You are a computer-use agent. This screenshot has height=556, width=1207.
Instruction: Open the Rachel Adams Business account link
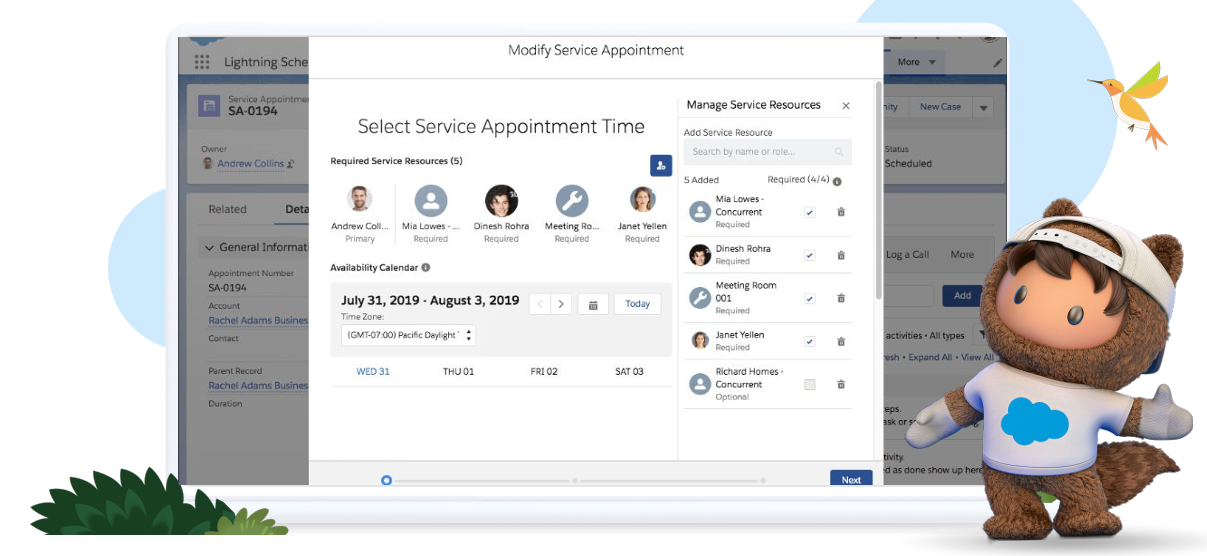tap(258, 320)
